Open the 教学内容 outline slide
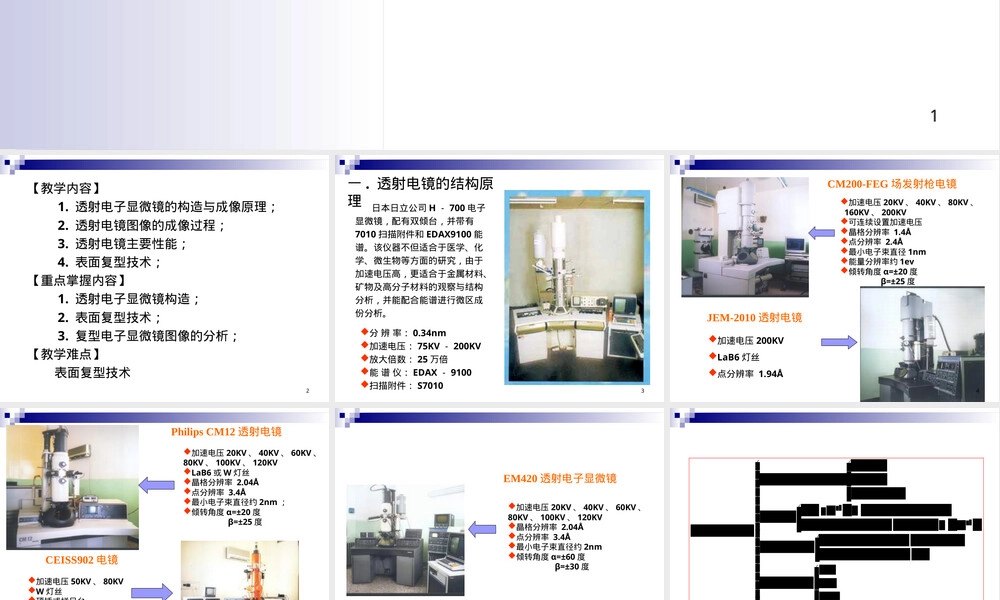This screenshot has height=600, width=1000. pyautogui.click(x=165, y=279)
